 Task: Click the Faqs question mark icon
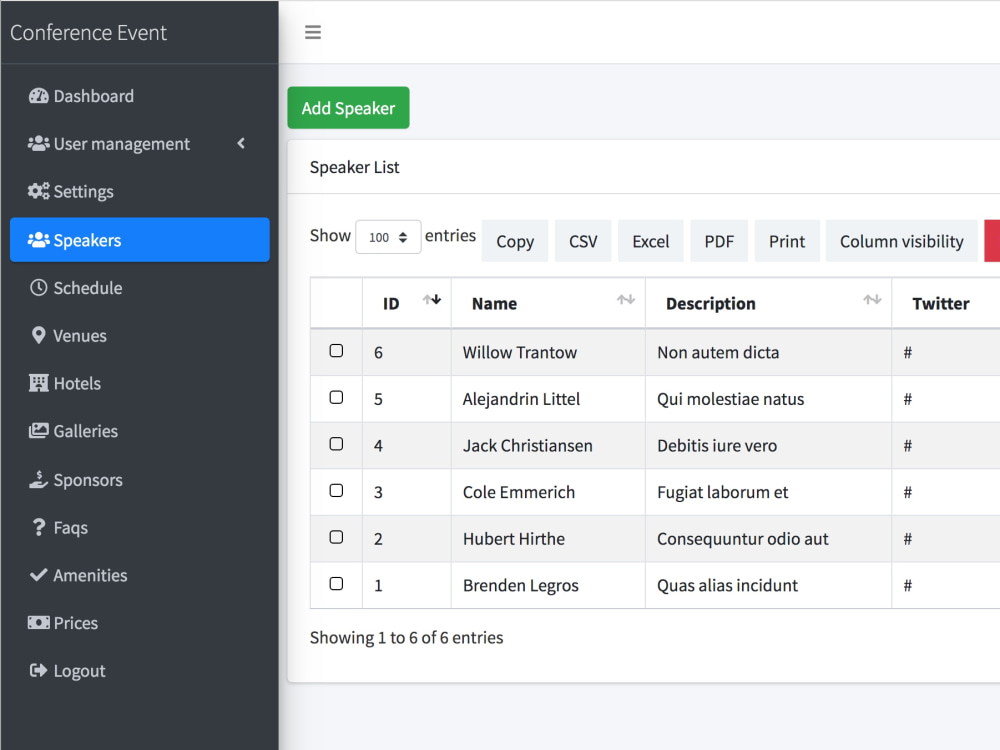point(37,527)
